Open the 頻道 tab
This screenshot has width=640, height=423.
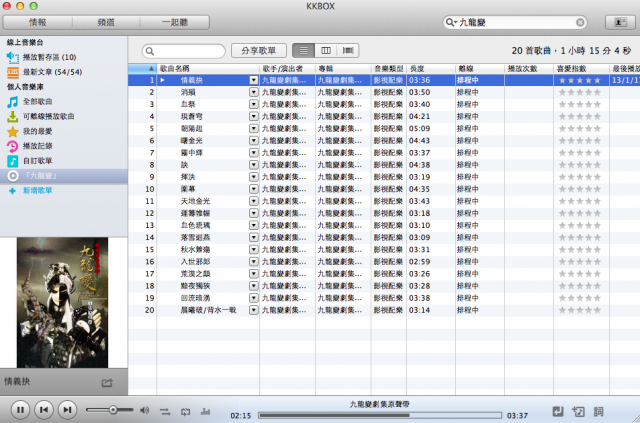tap(106, 22)
